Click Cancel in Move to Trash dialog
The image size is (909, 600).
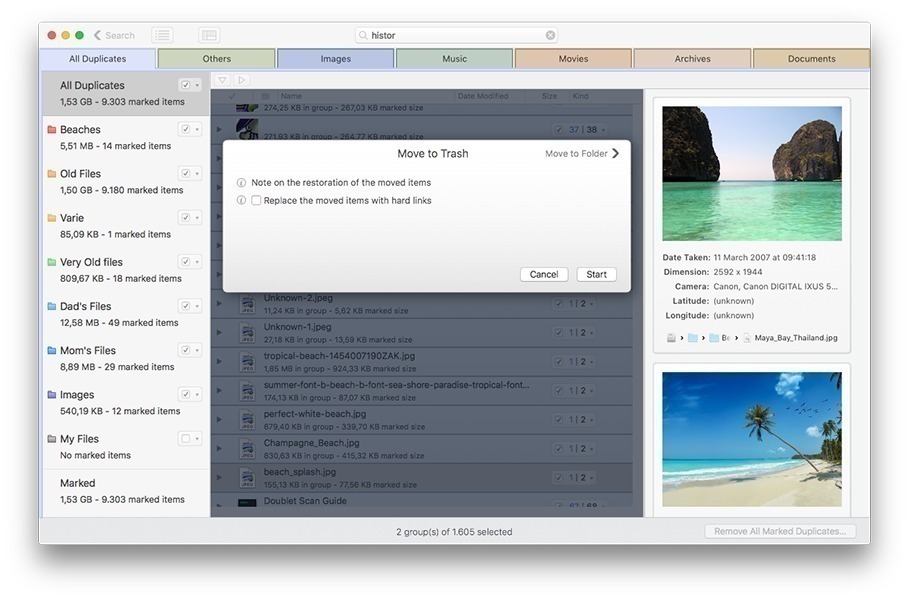544,274
